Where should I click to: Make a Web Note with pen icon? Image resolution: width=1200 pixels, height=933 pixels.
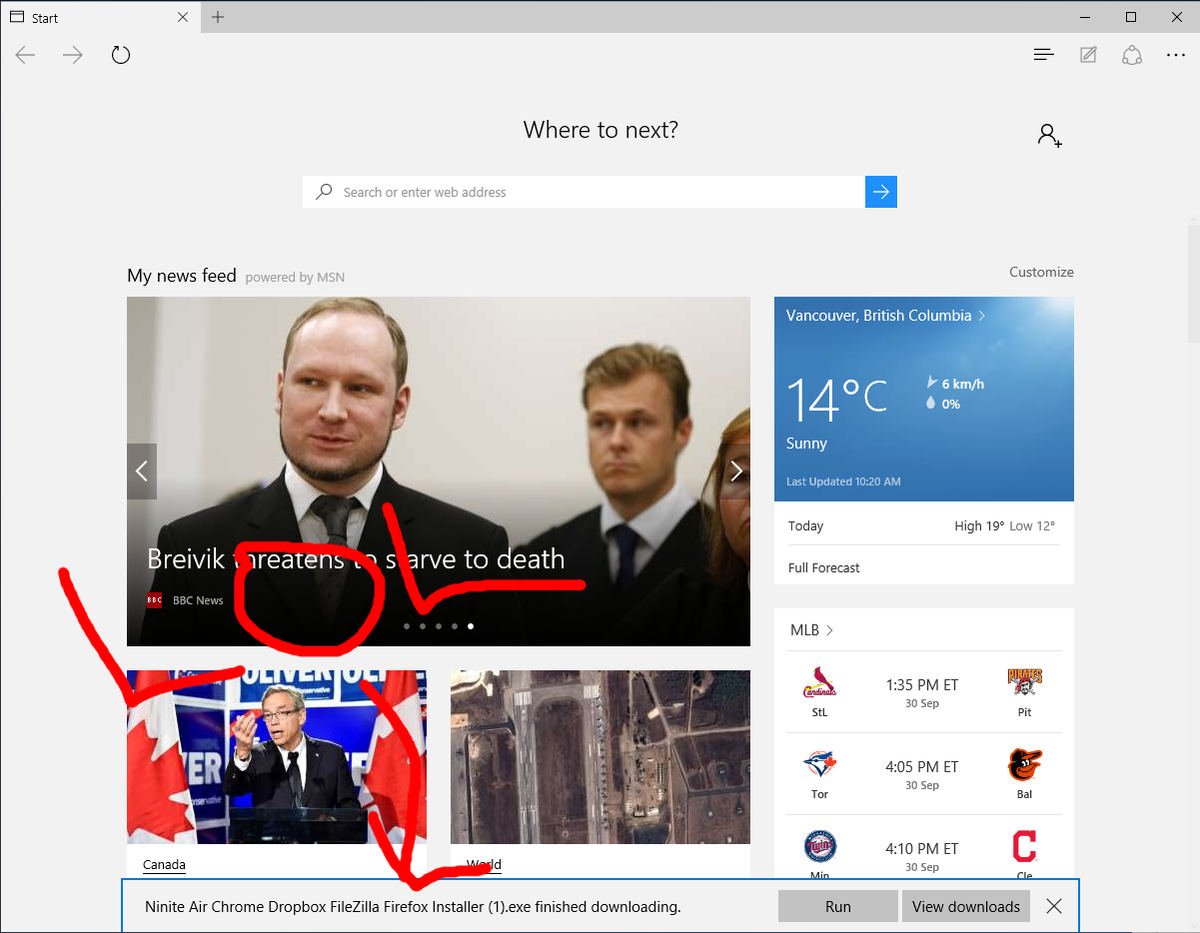[x=1088, y=55]
